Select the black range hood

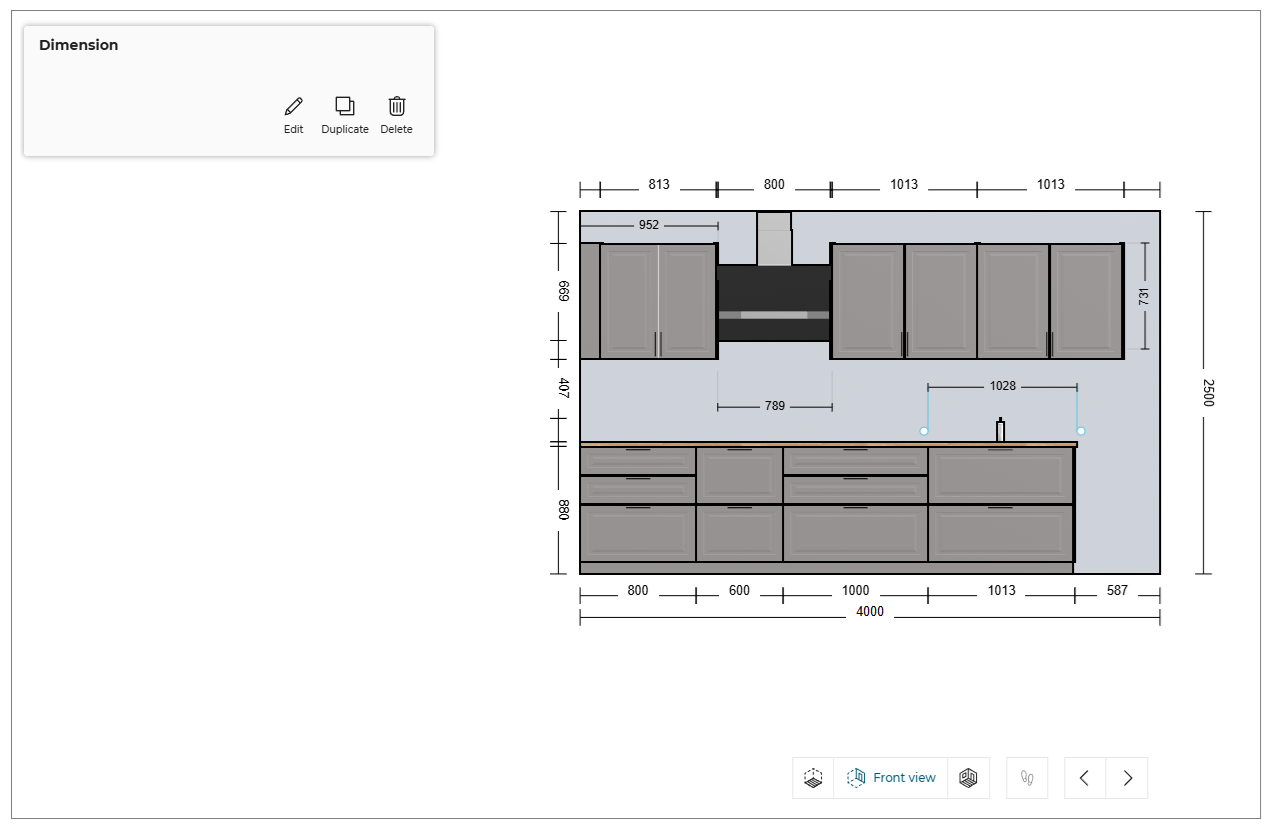coord(774,302)
